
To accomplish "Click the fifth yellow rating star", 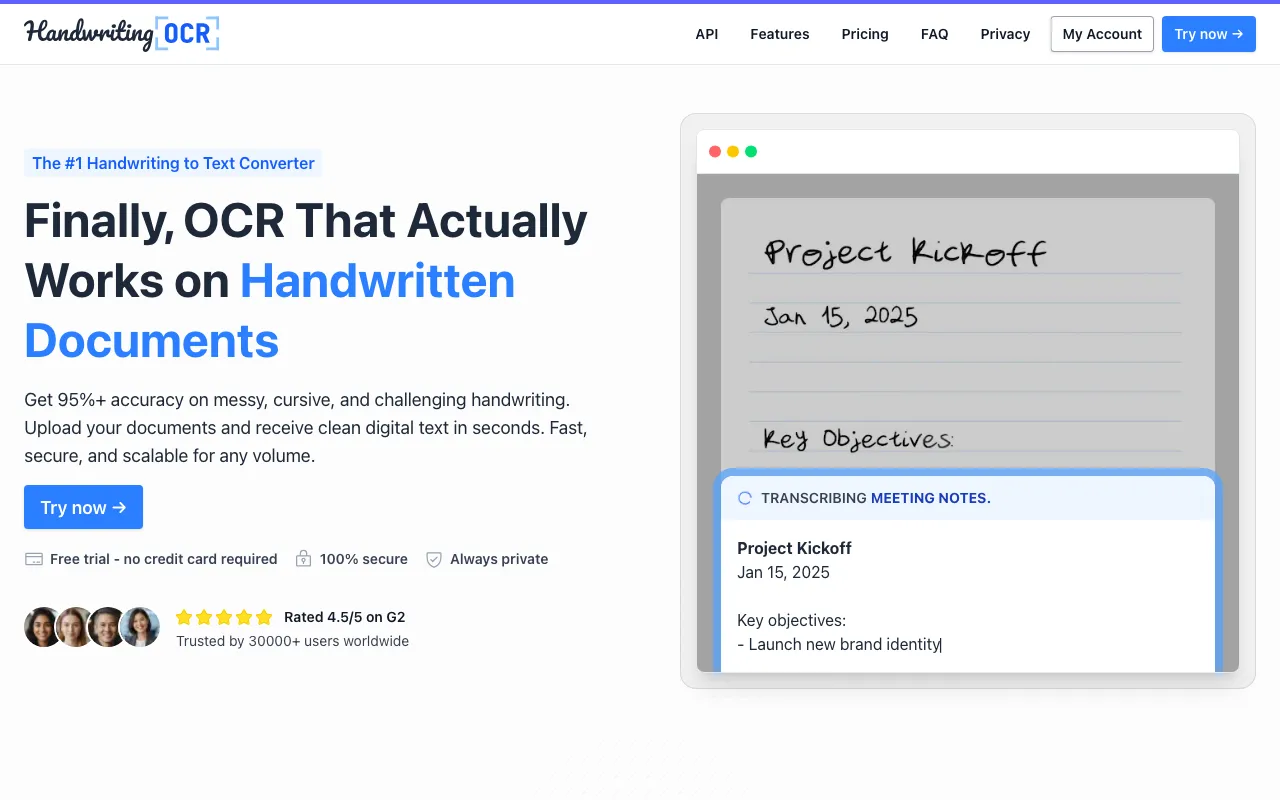I will click(x=264, y=617).
